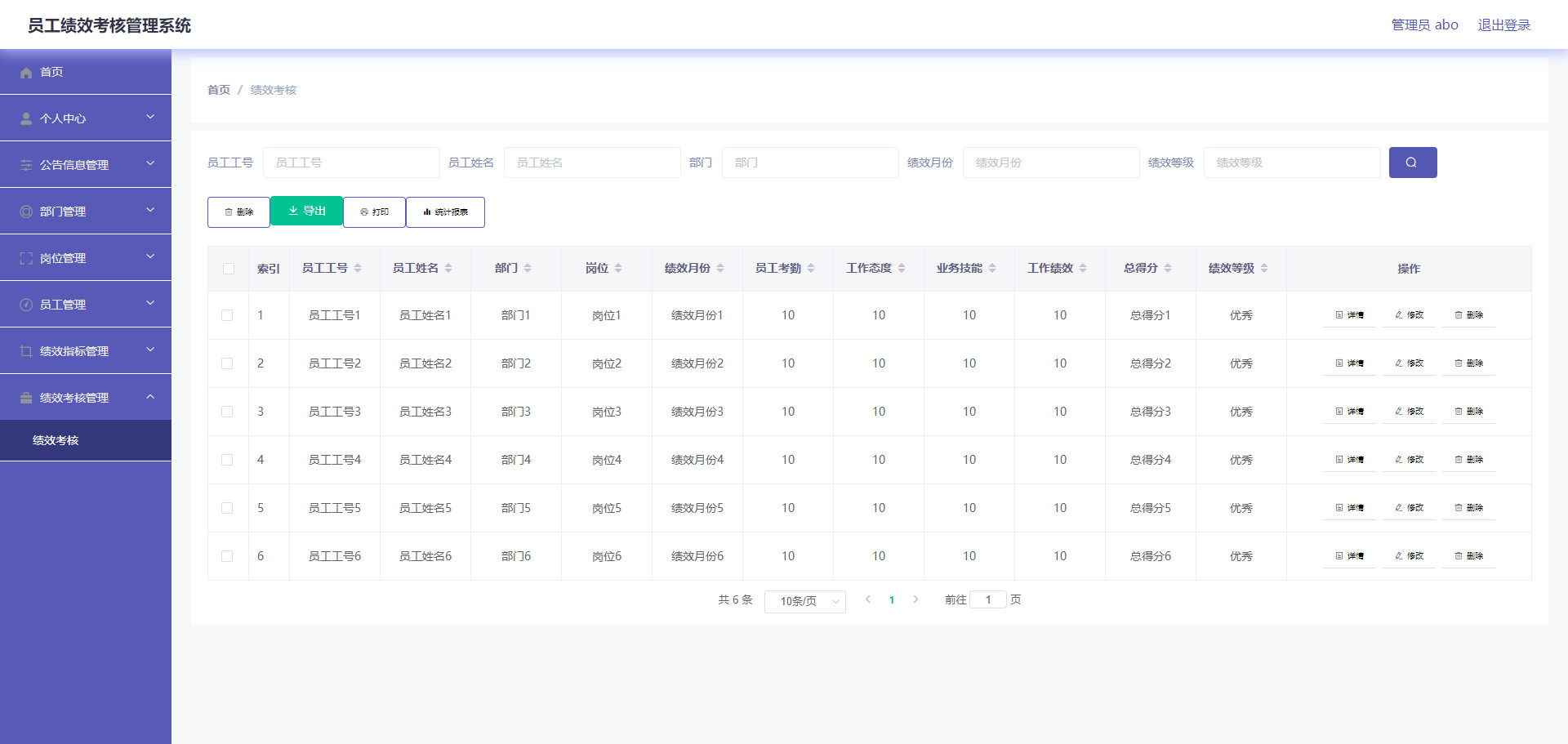Expand 公告信息管理 menu chevron
1568x744 pixels.
click(x=150, y=163)
